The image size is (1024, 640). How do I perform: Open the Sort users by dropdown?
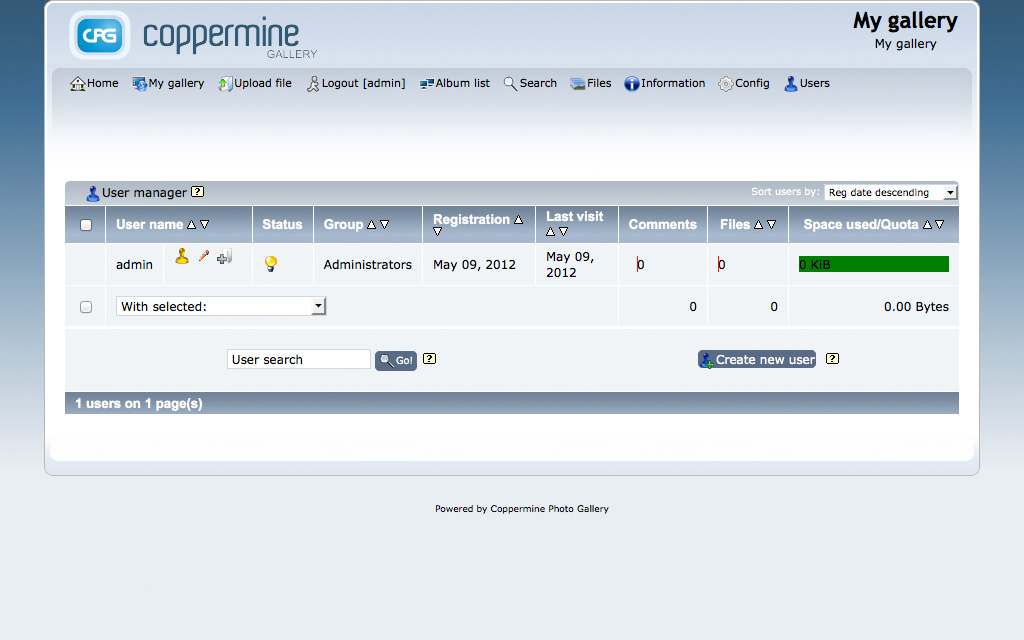coord(889,192)
